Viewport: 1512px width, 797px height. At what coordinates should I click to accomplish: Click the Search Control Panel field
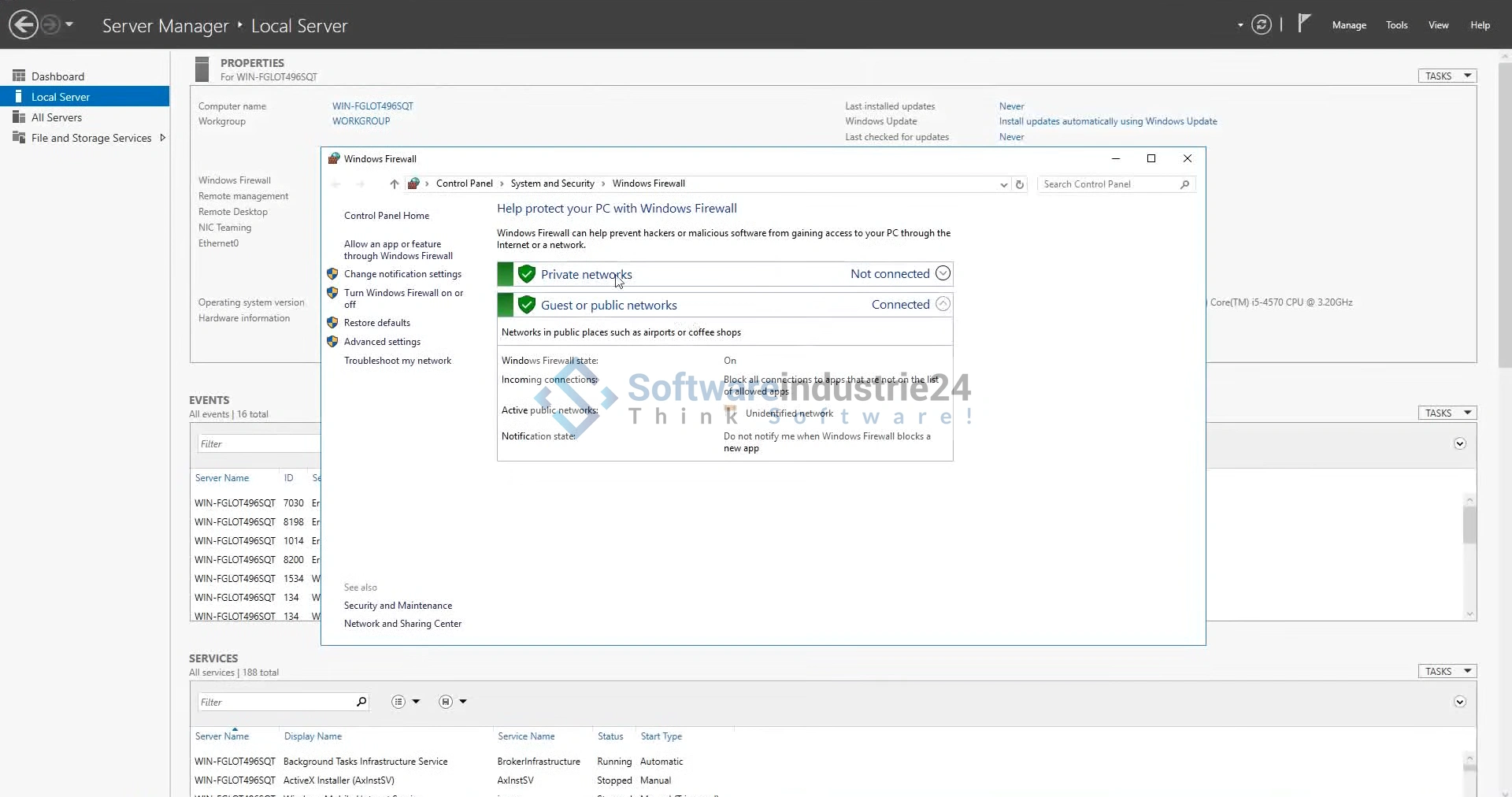pyautogui.click(x=1109, y=184)
